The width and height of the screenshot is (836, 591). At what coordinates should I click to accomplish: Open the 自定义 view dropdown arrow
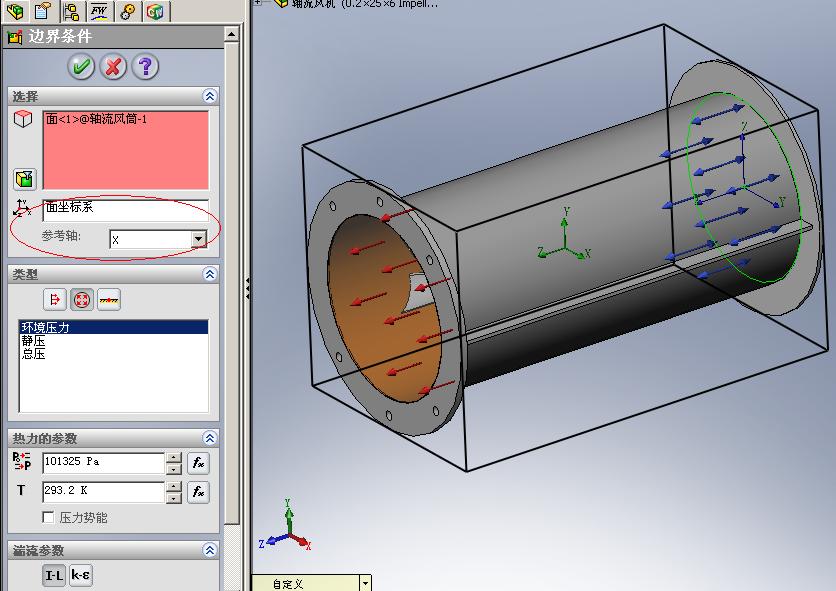[x=365, y=584]
